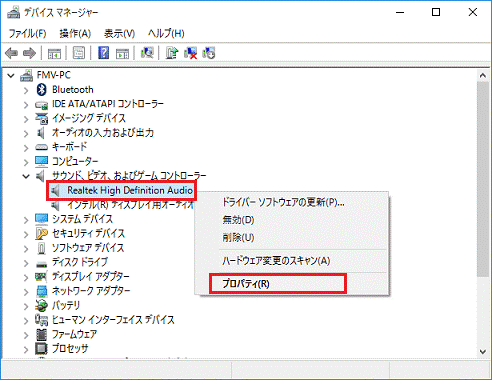This screenshot has width=492, height=380.
Task: Choose プロパティ(R) in context menu
Action: (246, 284)
